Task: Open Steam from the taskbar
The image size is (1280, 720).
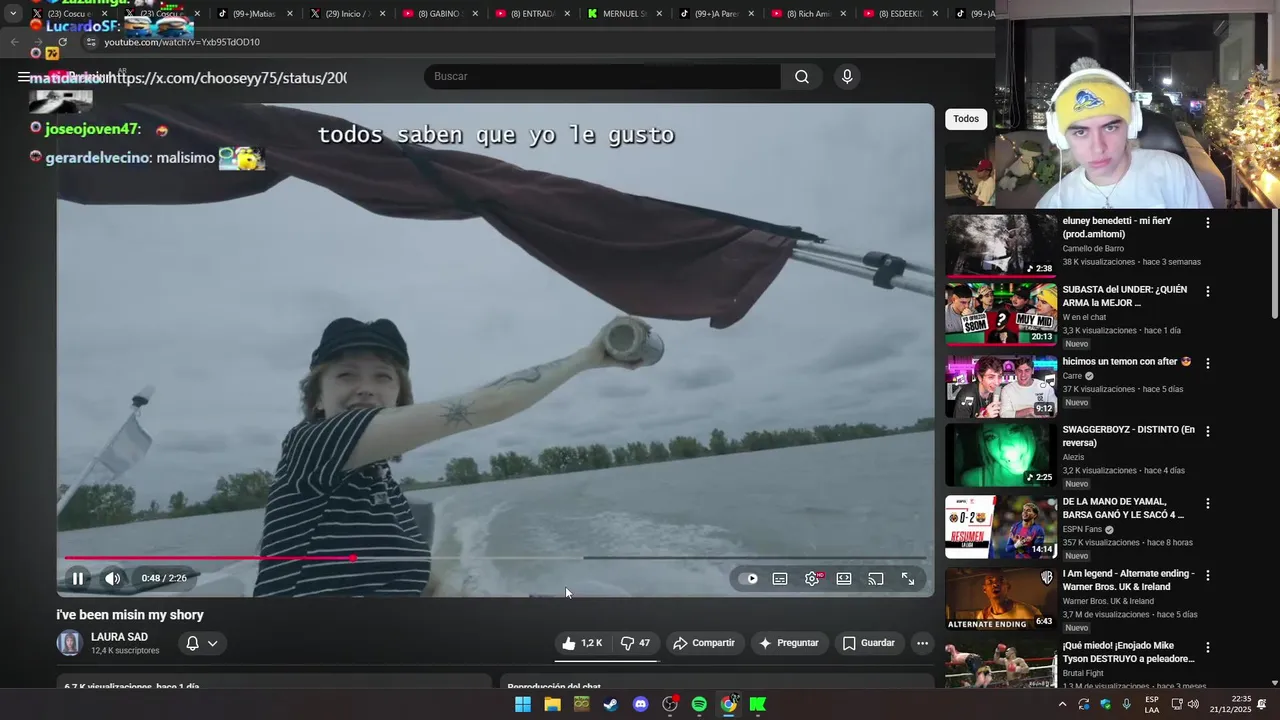Action: pos(611,704)
